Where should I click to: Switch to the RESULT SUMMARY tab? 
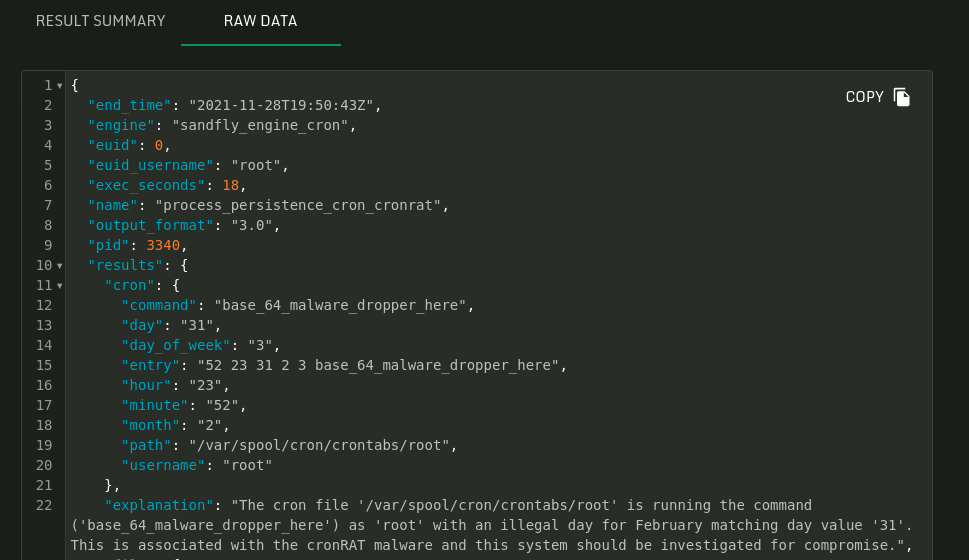pos(101,21)
